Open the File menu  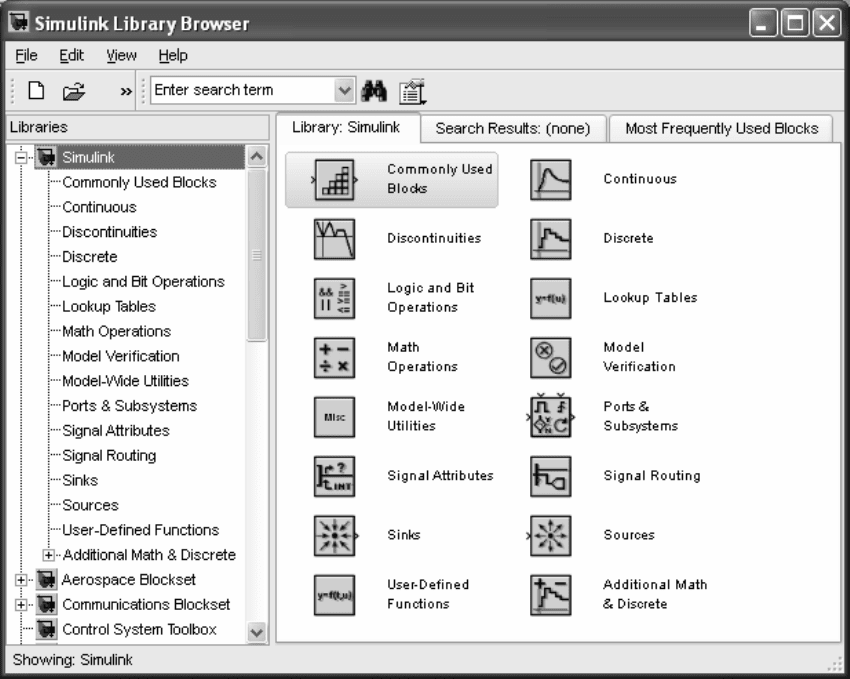(26, 55)
